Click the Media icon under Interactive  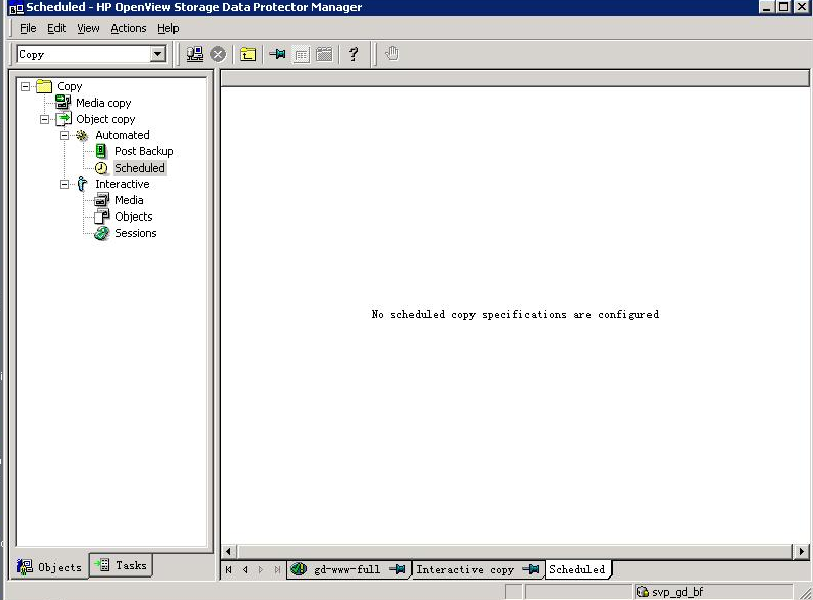point(102,200)
